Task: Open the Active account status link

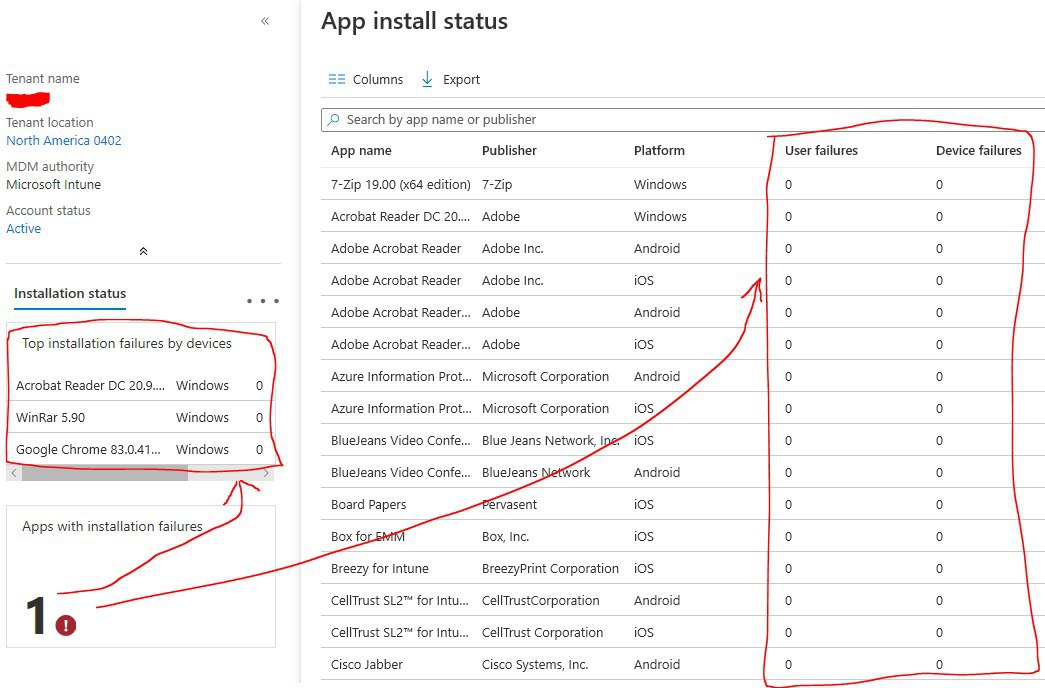Action: pos(23,229)
